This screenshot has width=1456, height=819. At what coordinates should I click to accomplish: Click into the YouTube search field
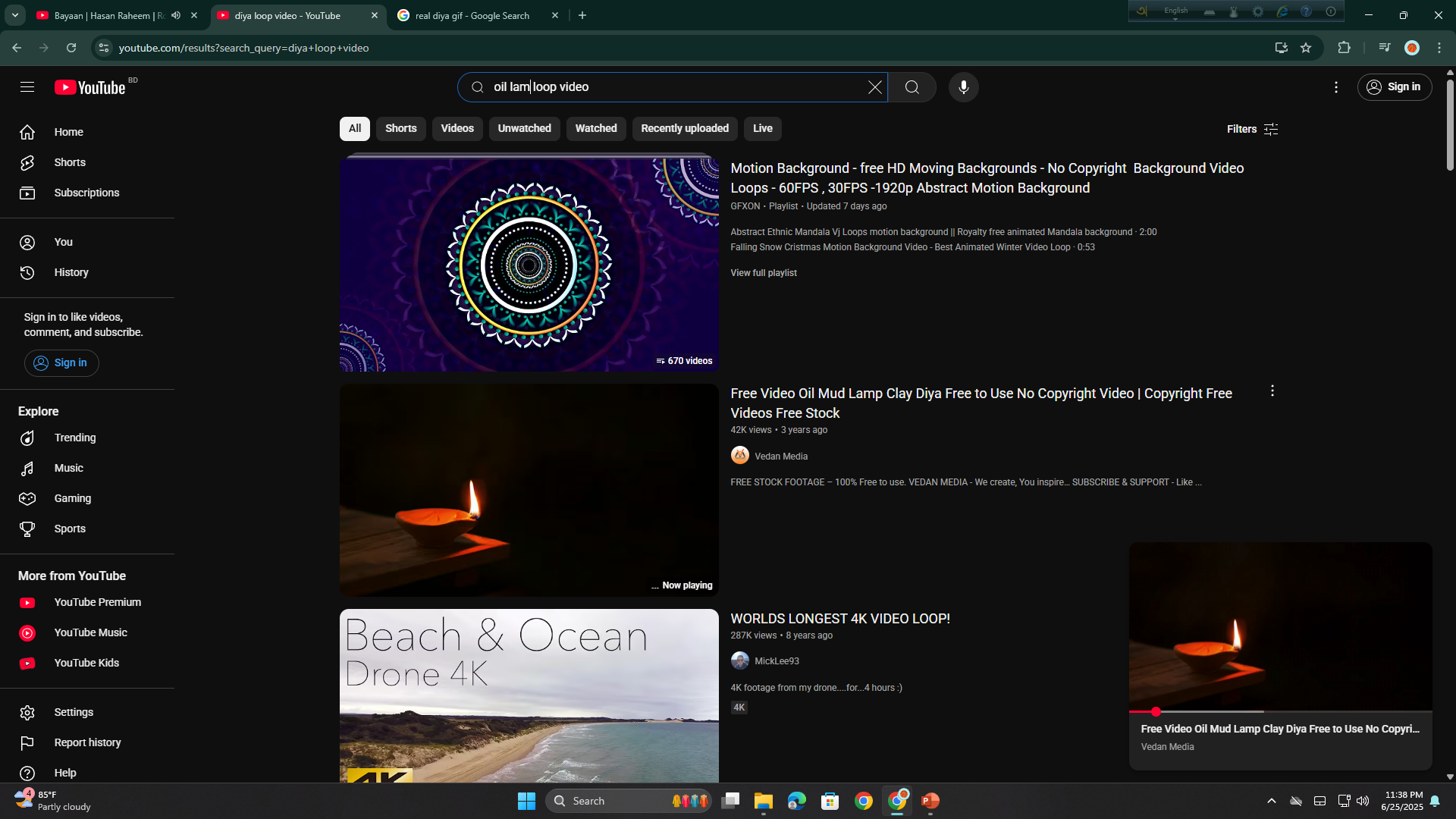tap(672, 87)
